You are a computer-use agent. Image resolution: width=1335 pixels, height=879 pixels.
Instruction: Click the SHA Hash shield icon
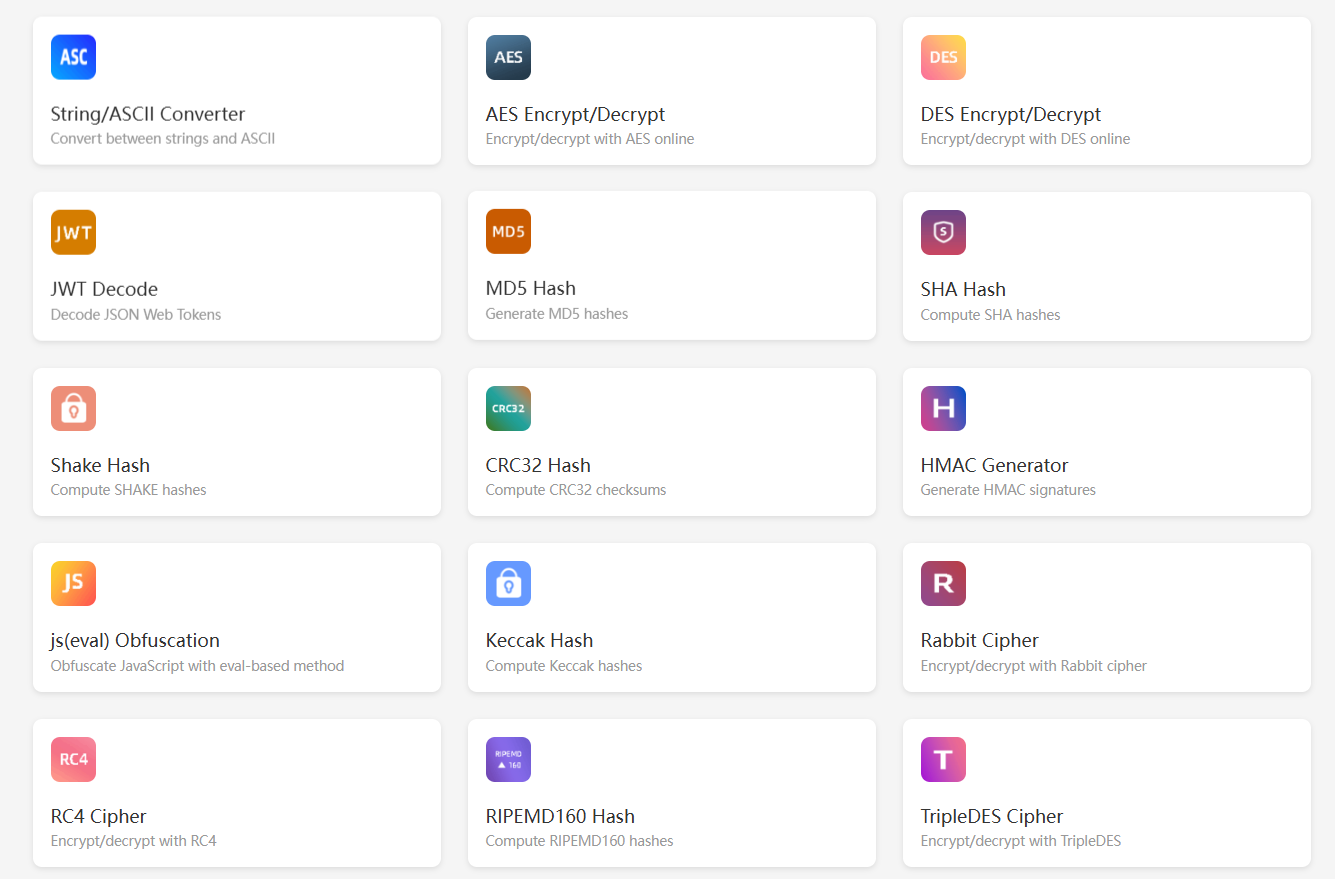(x=943, y=232)
